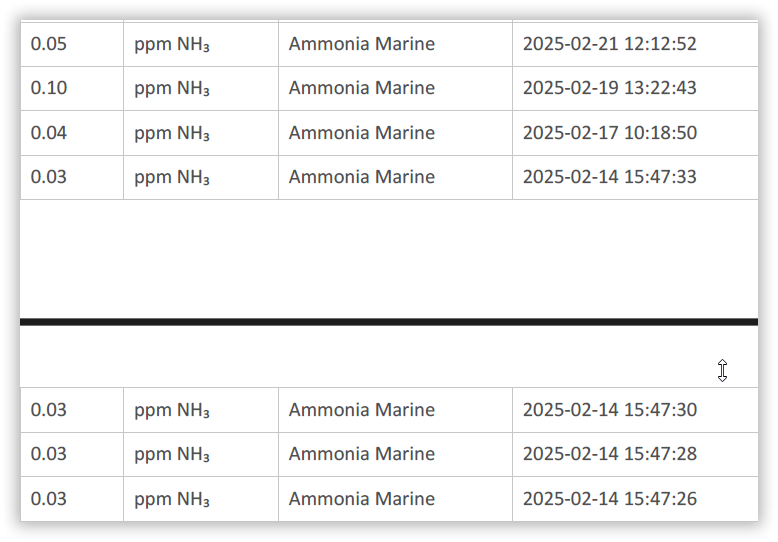Select timestamp 2025-02-14 15:47:28 cell

[x=635, y=454]
